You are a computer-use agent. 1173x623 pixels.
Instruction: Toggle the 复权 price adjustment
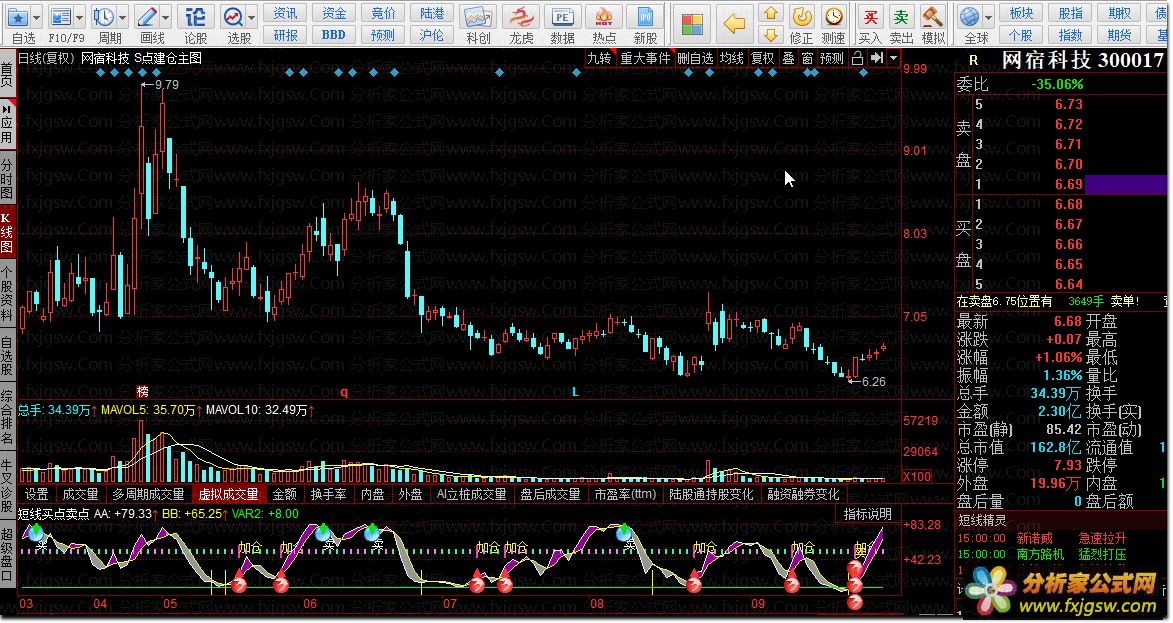click(762, 58)
